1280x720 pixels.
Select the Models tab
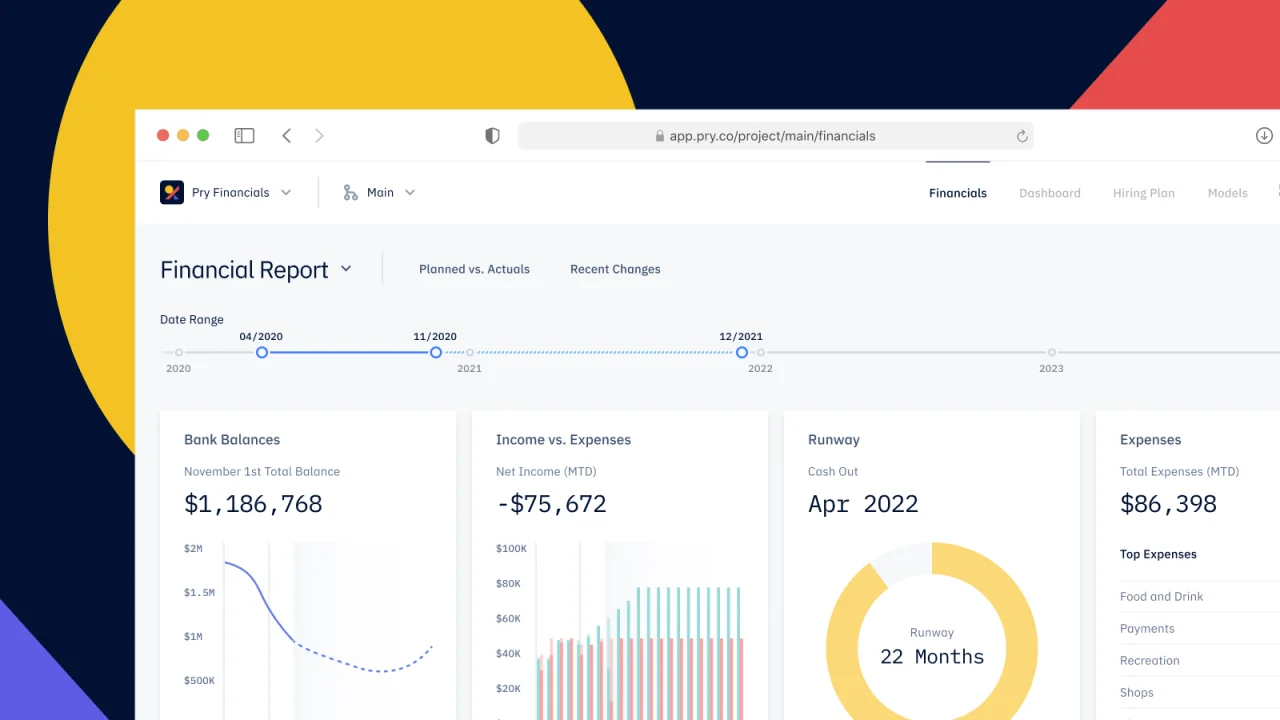pos(1227,193)
